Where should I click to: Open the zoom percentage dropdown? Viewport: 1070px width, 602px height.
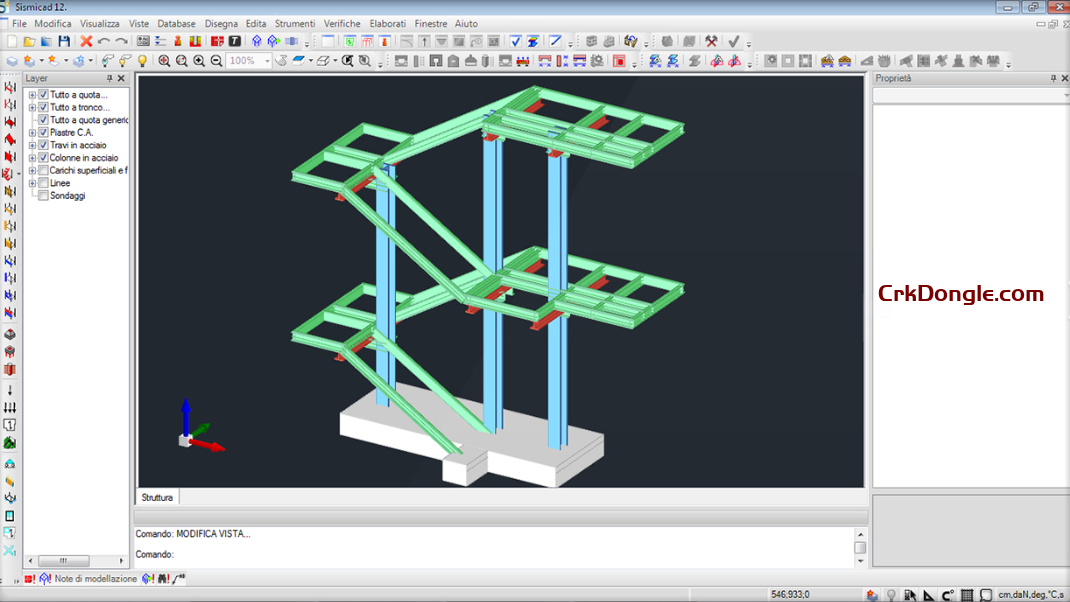pos(267,60)
